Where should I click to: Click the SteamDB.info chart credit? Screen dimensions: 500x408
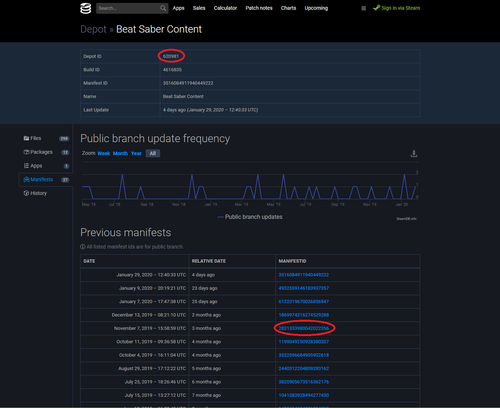tap(406, 219)
